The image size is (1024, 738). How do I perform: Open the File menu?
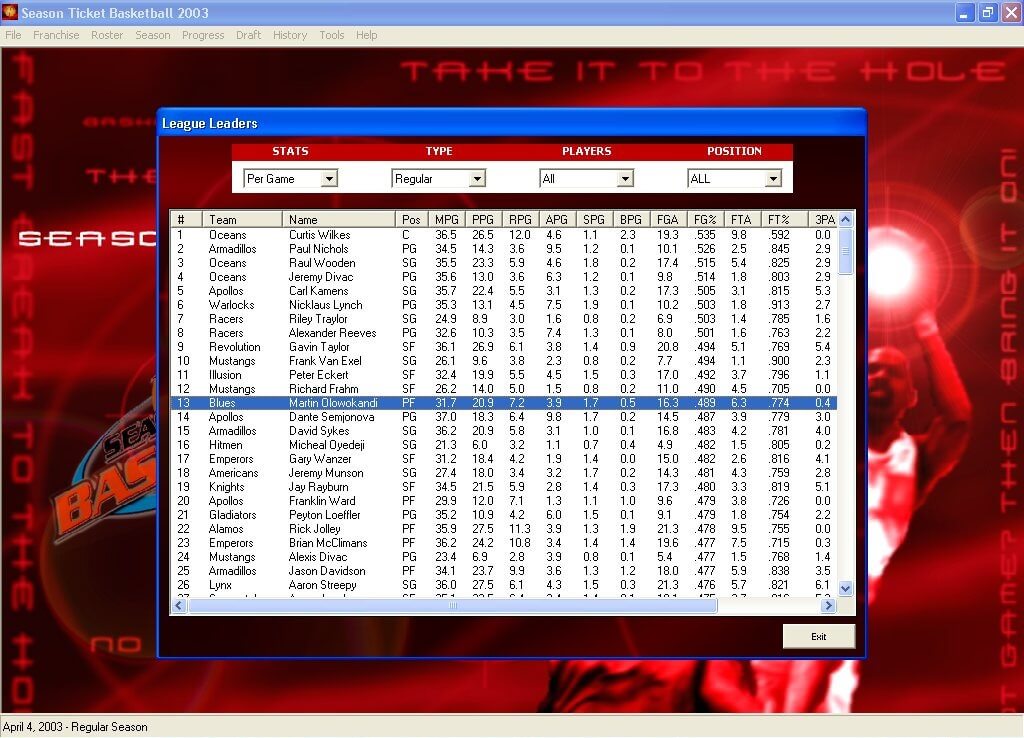(13, 35)
